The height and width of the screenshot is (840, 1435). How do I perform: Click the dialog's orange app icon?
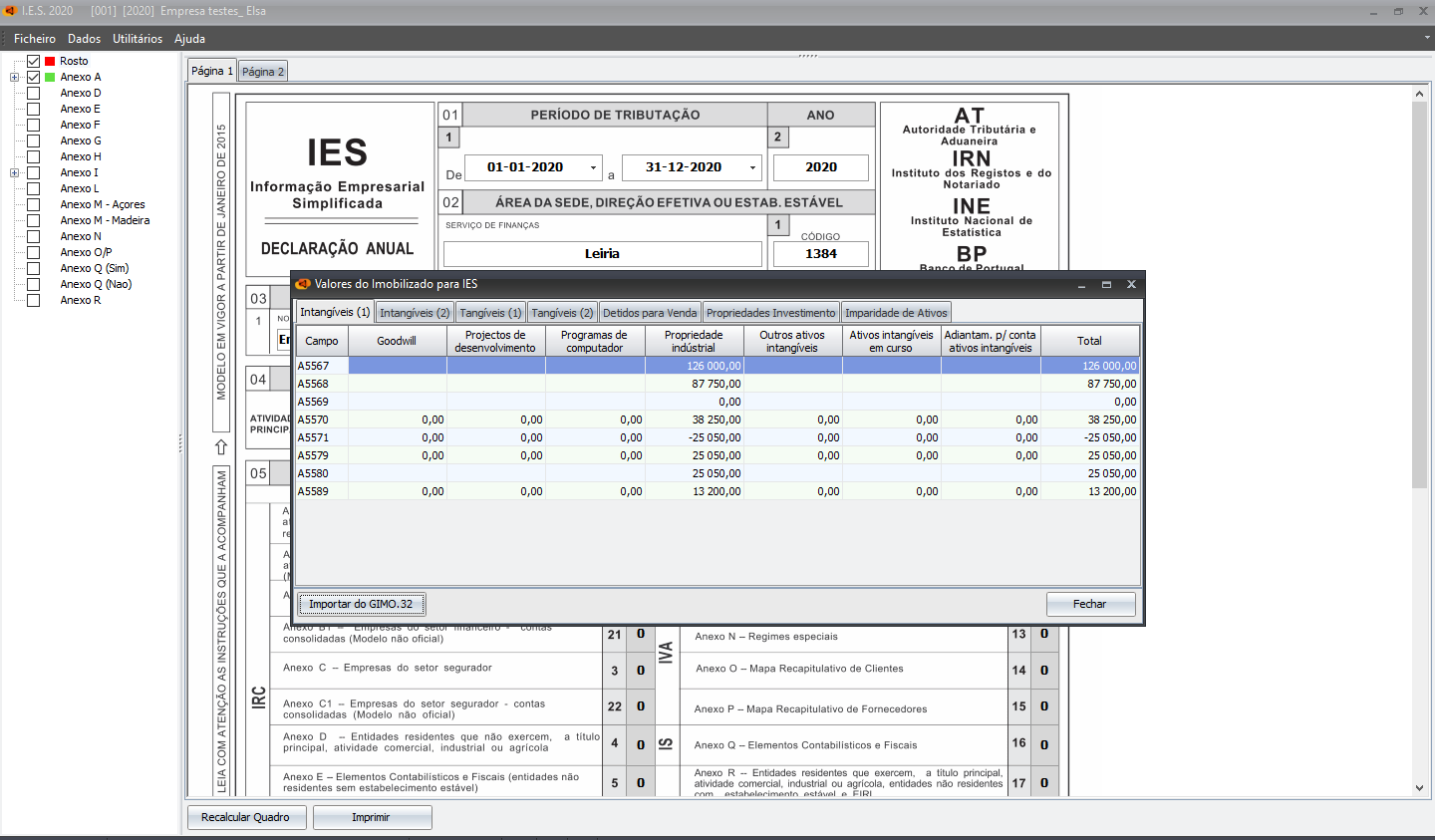tap(304, 284)
